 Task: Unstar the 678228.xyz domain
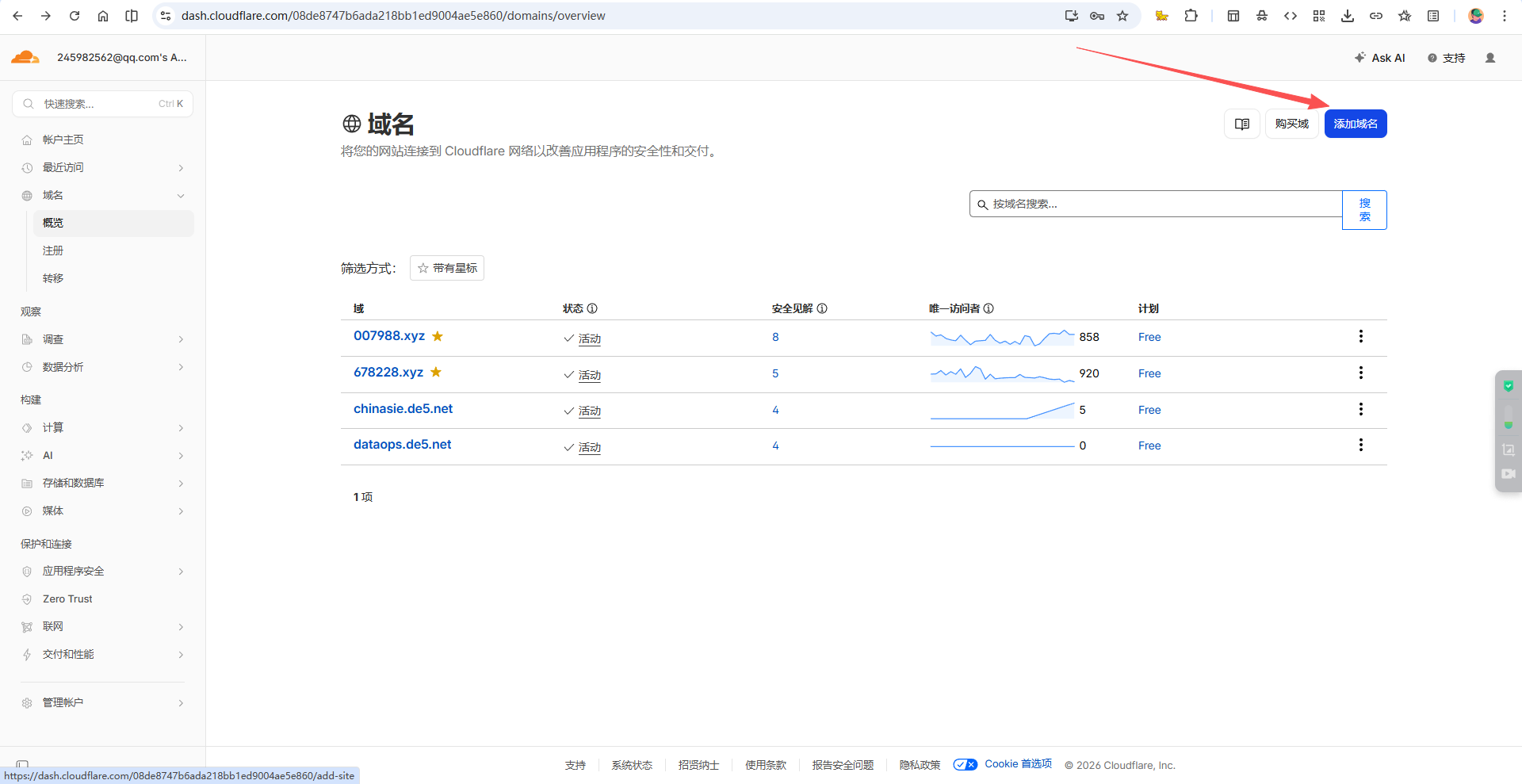coord(436,372)
